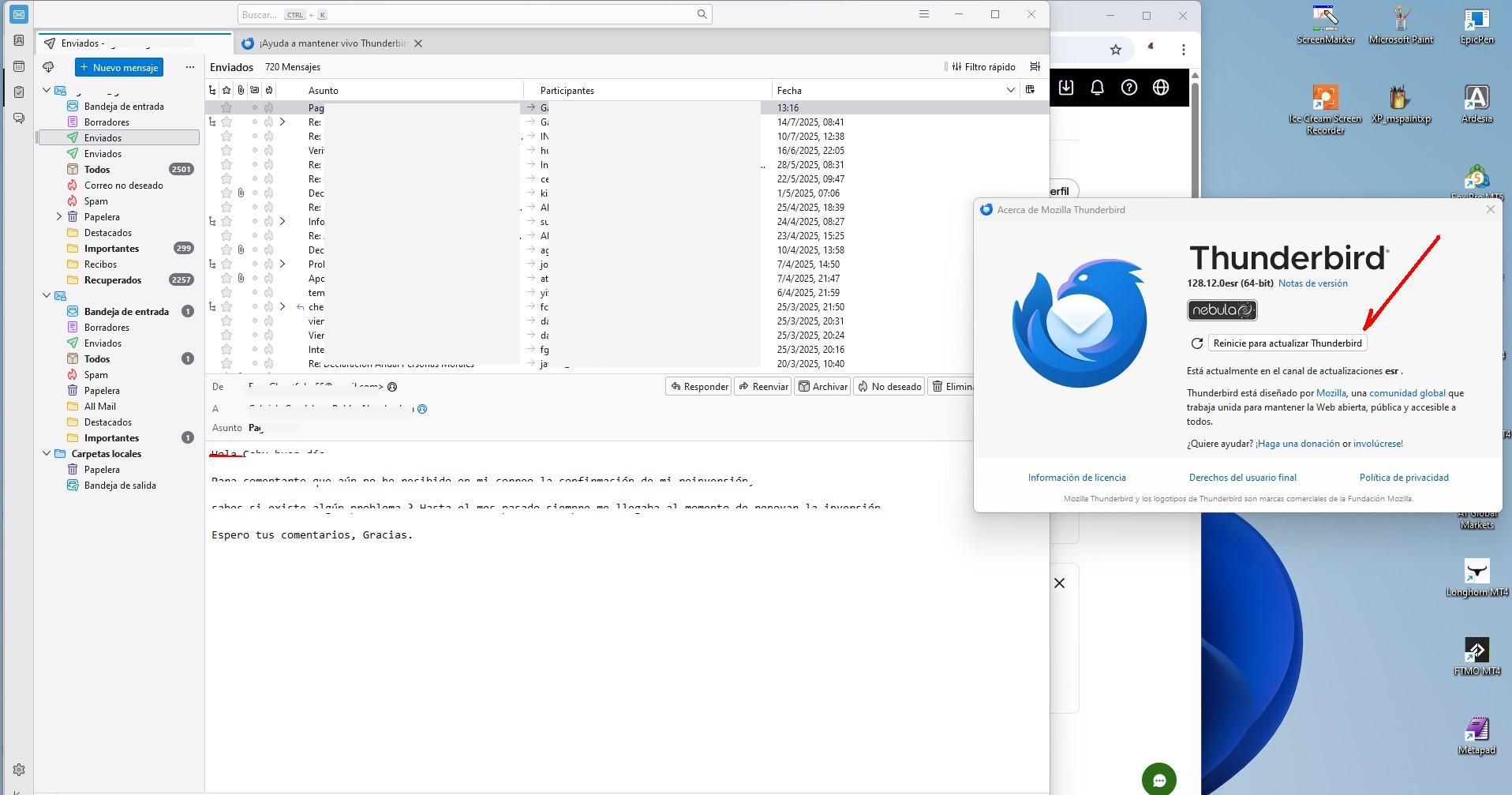Image resolution: width=1512 pixels, height=795 pixels.
Task: Expand the thread dated 14/7/2025, 08:41
Action: [x=283, y=122]
